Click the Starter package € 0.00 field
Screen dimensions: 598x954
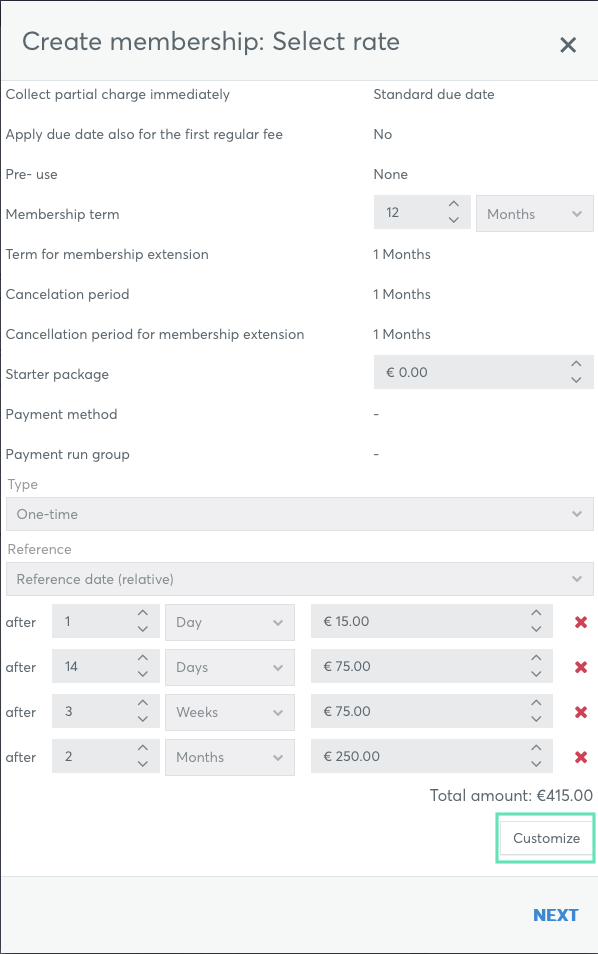pyautogui.click(x=484, y=372)
